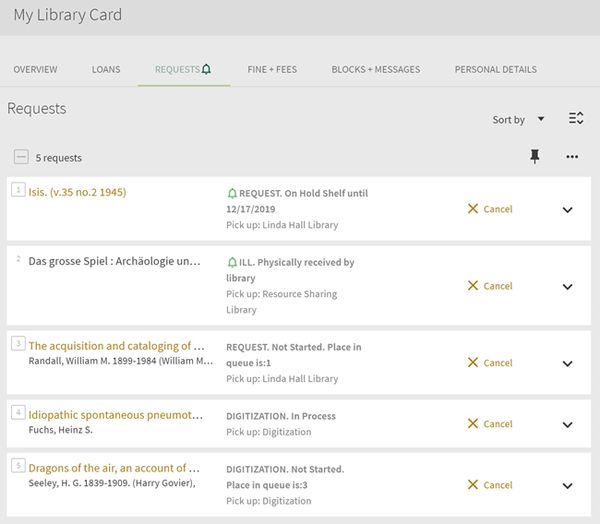
Task: Open the three-dot more options menu
Action: (x=572, y=157)
